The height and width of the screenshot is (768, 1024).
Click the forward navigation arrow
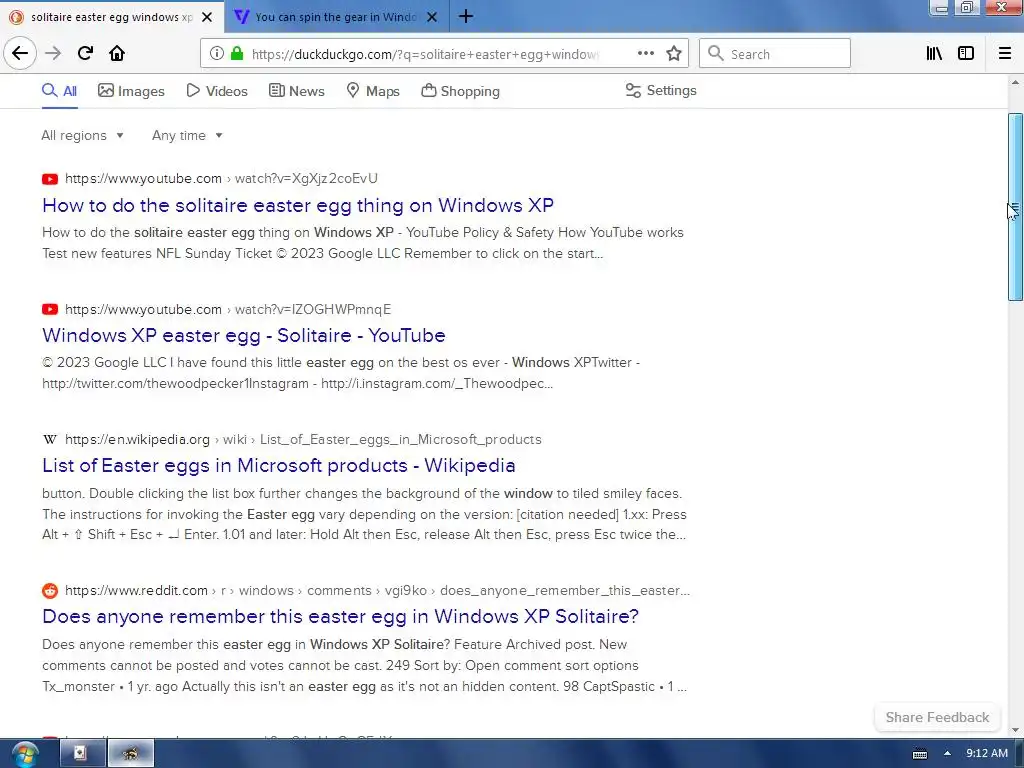coord(53,53)
